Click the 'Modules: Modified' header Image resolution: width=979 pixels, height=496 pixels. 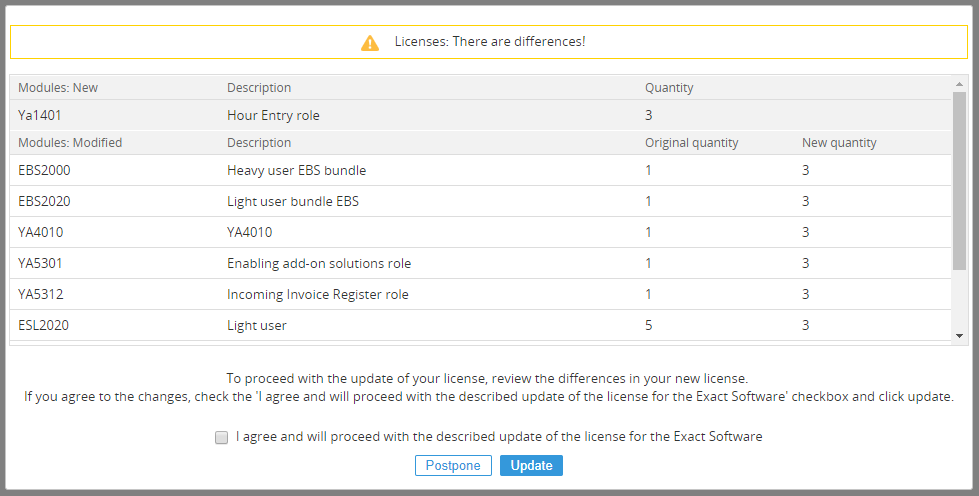coord(70,142)
